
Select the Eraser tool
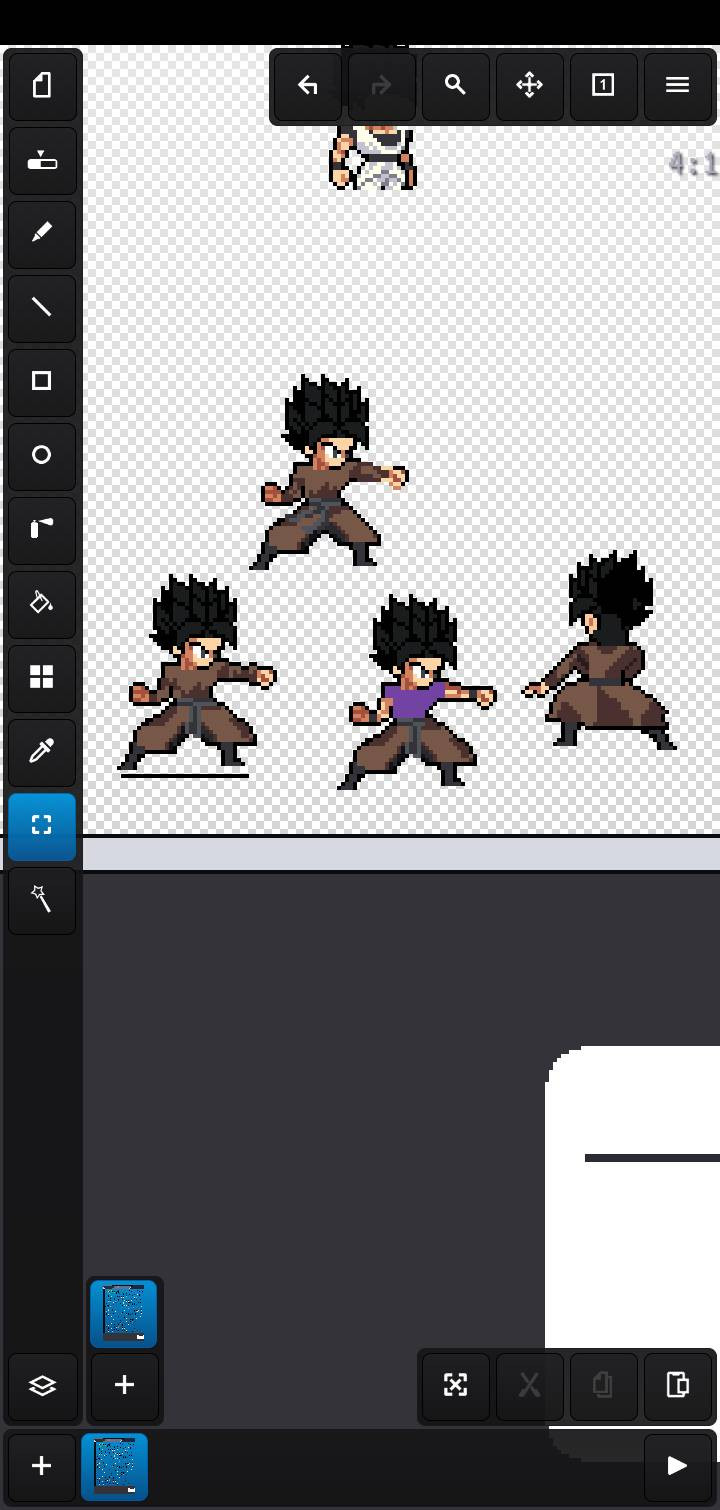click(x=42, y=160)
